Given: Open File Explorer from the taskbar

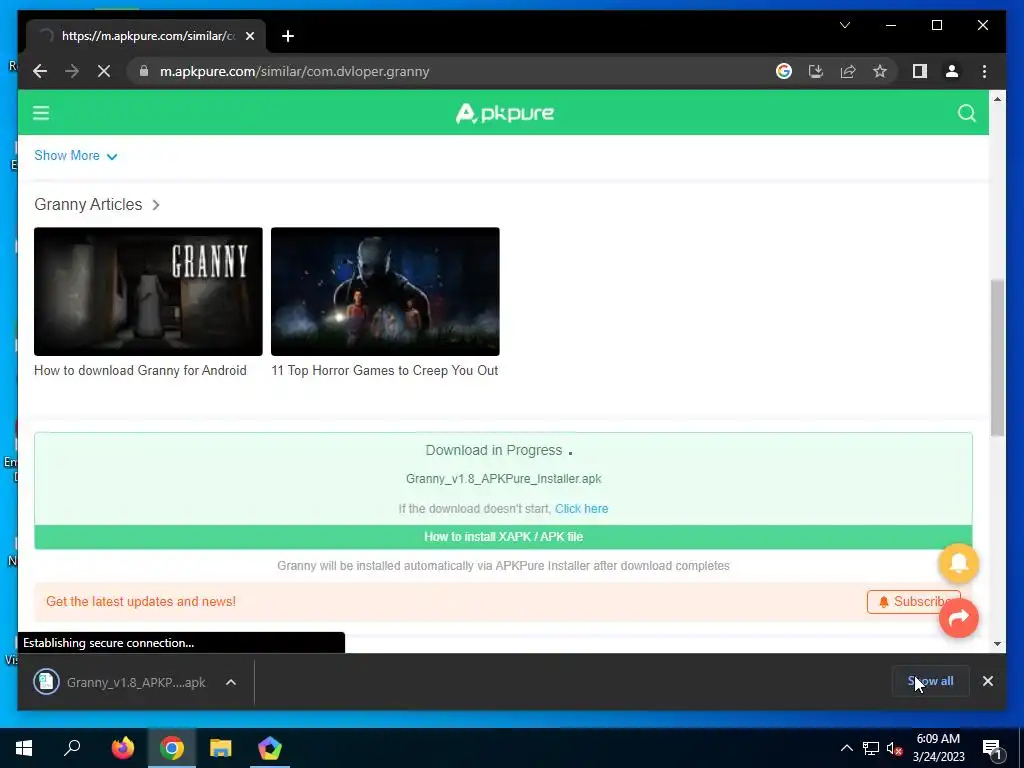Looking at the screenshot, I should click(221, 748).
